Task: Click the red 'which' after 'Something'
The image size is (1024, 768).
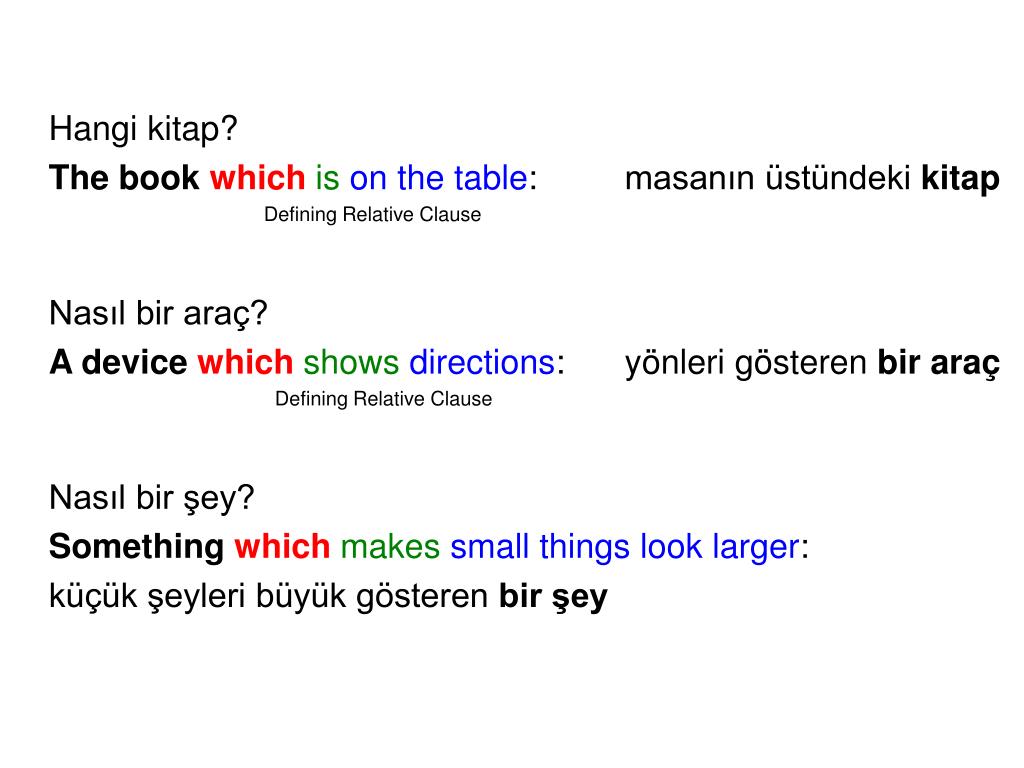Action: (x=282, y=546)
